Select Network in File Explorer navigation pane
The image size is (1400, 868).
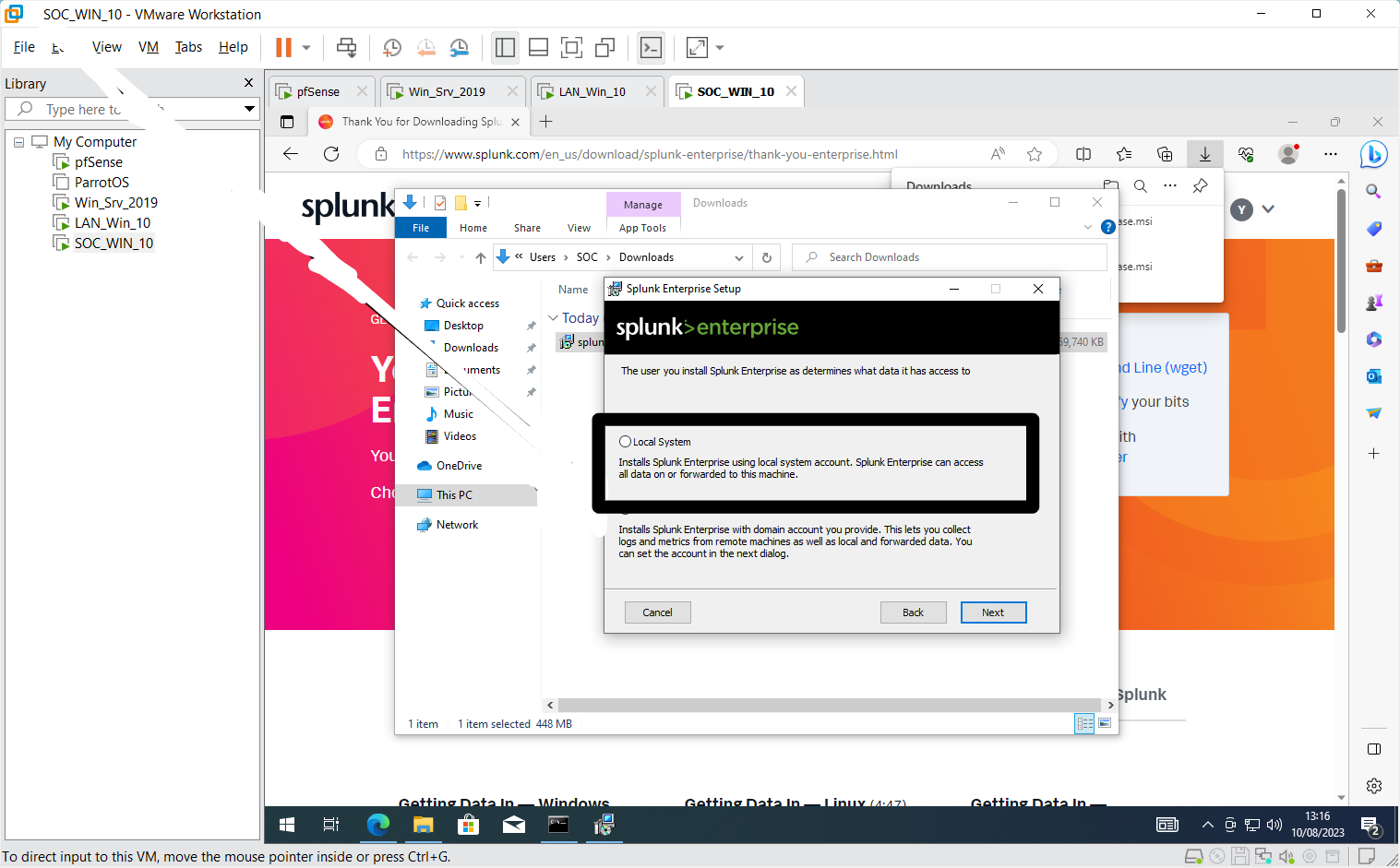coord(457,525)
